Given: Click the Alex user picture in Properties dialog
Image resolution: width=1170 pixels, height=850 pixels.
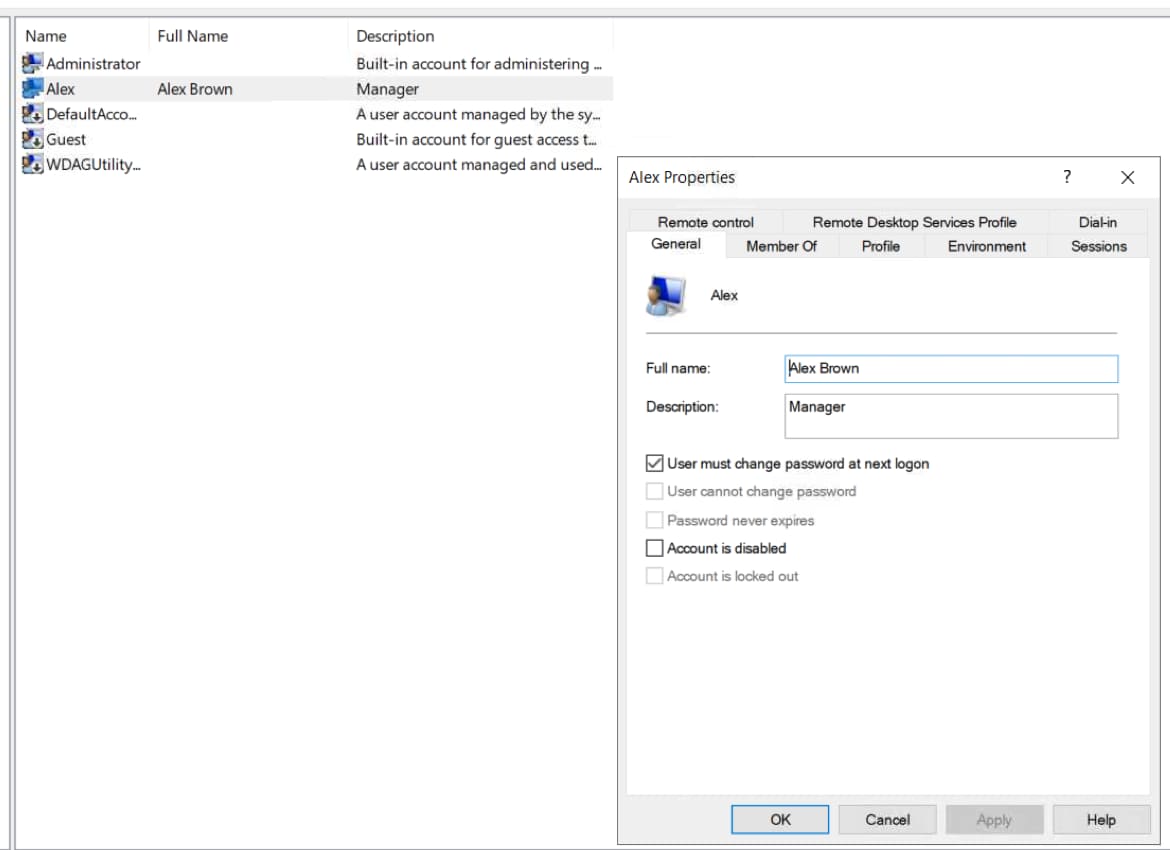Looking at the screenshot, I should tap(666, 296).
